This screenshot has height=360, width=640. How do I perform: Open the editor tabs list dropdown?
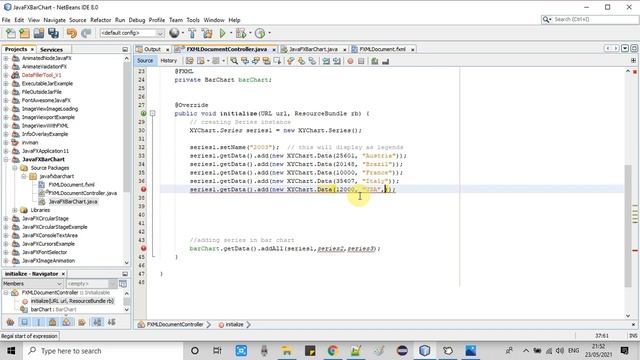pos(625,49)
